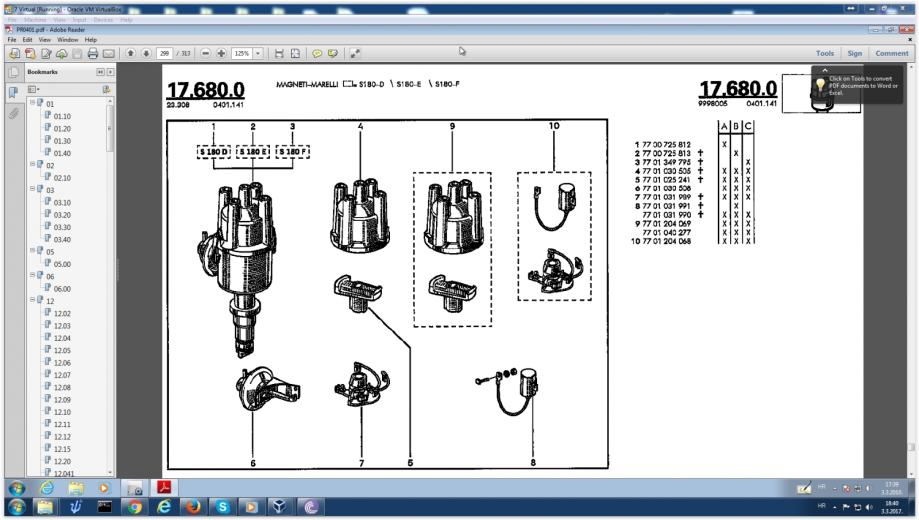This screenshot has height=520, width=919.
Task: Select bookmark 12.05
Action: [62, 350]
